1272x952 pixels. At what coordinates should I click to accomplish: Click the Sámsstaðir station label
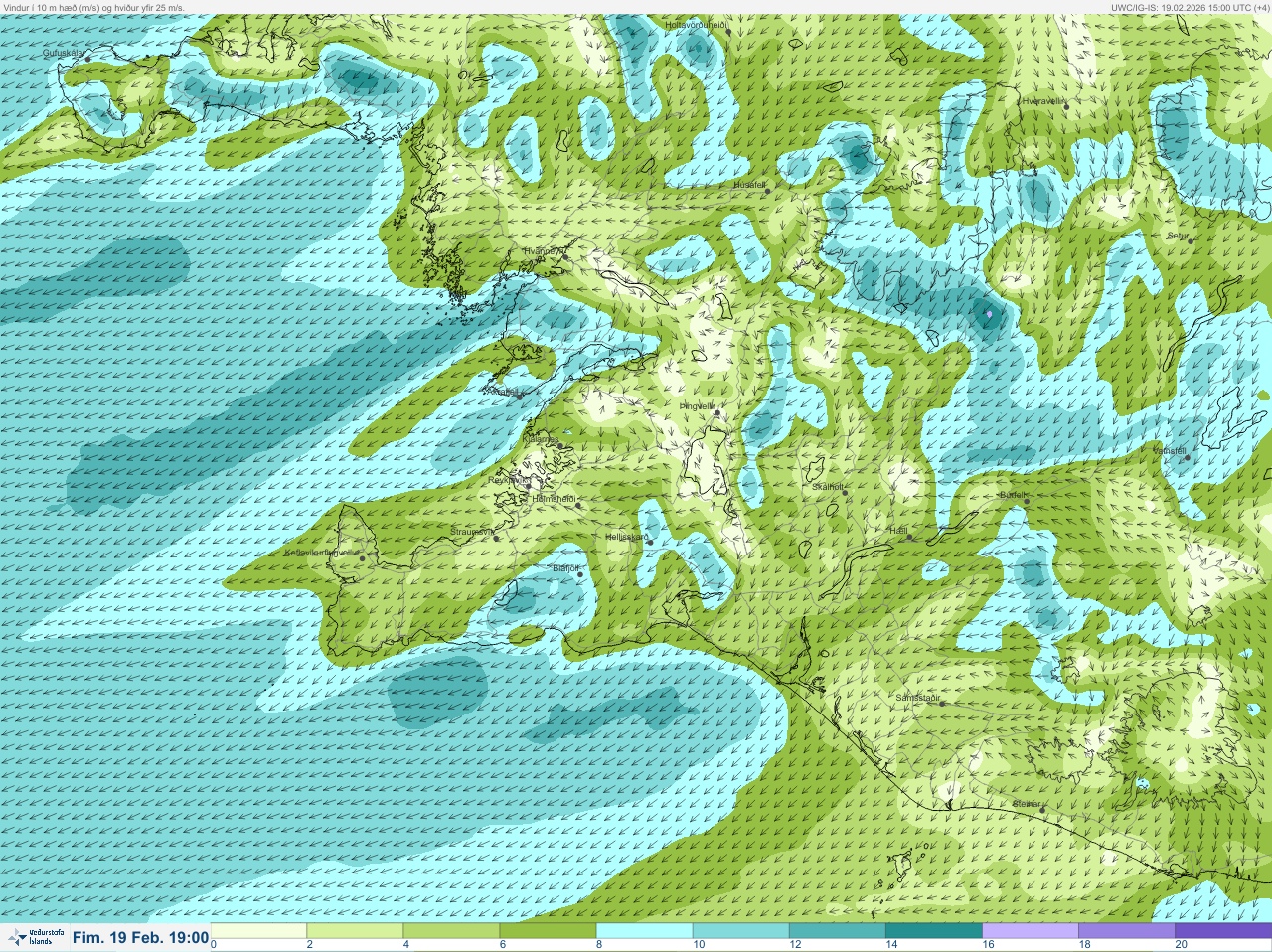click(918, 698)
